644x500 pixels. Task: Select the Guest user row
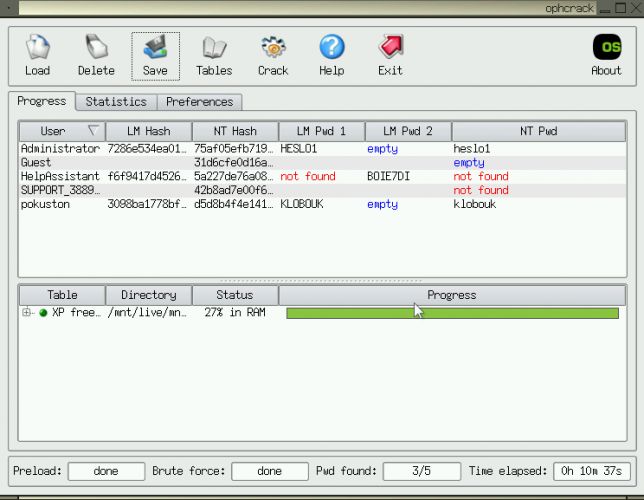pyautogui.click(x=322, y=163)
